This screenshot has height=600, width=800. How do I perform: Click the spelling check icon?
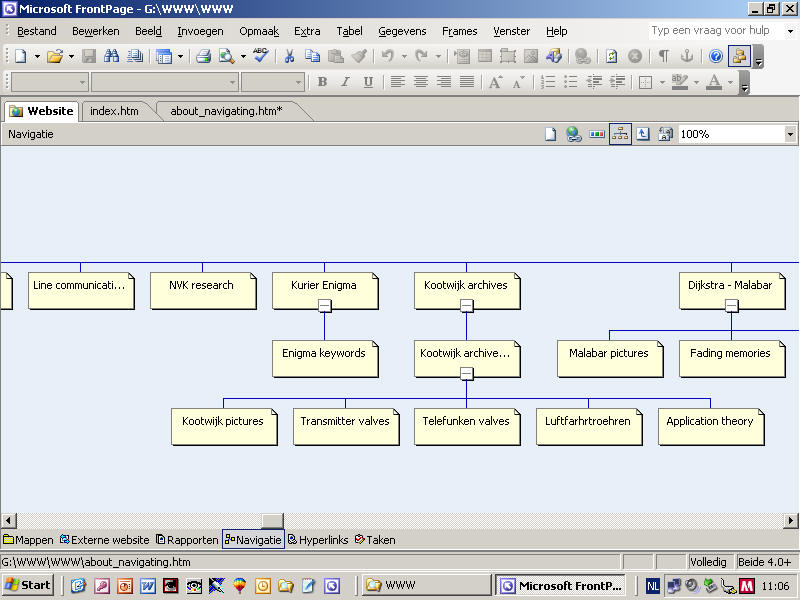[260, 56]
